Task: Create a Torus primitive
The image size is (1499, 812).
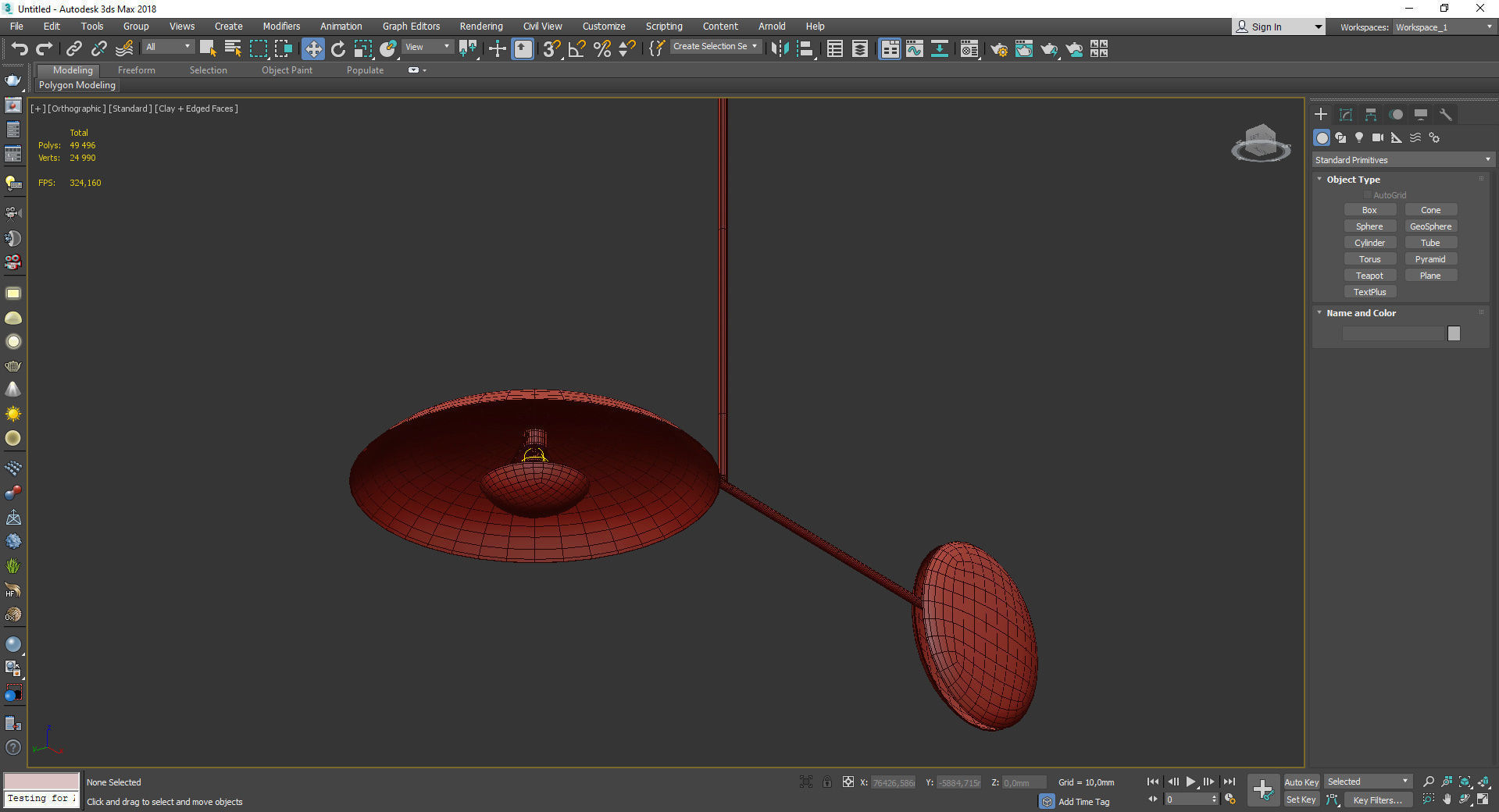Action: point(1369,259)
